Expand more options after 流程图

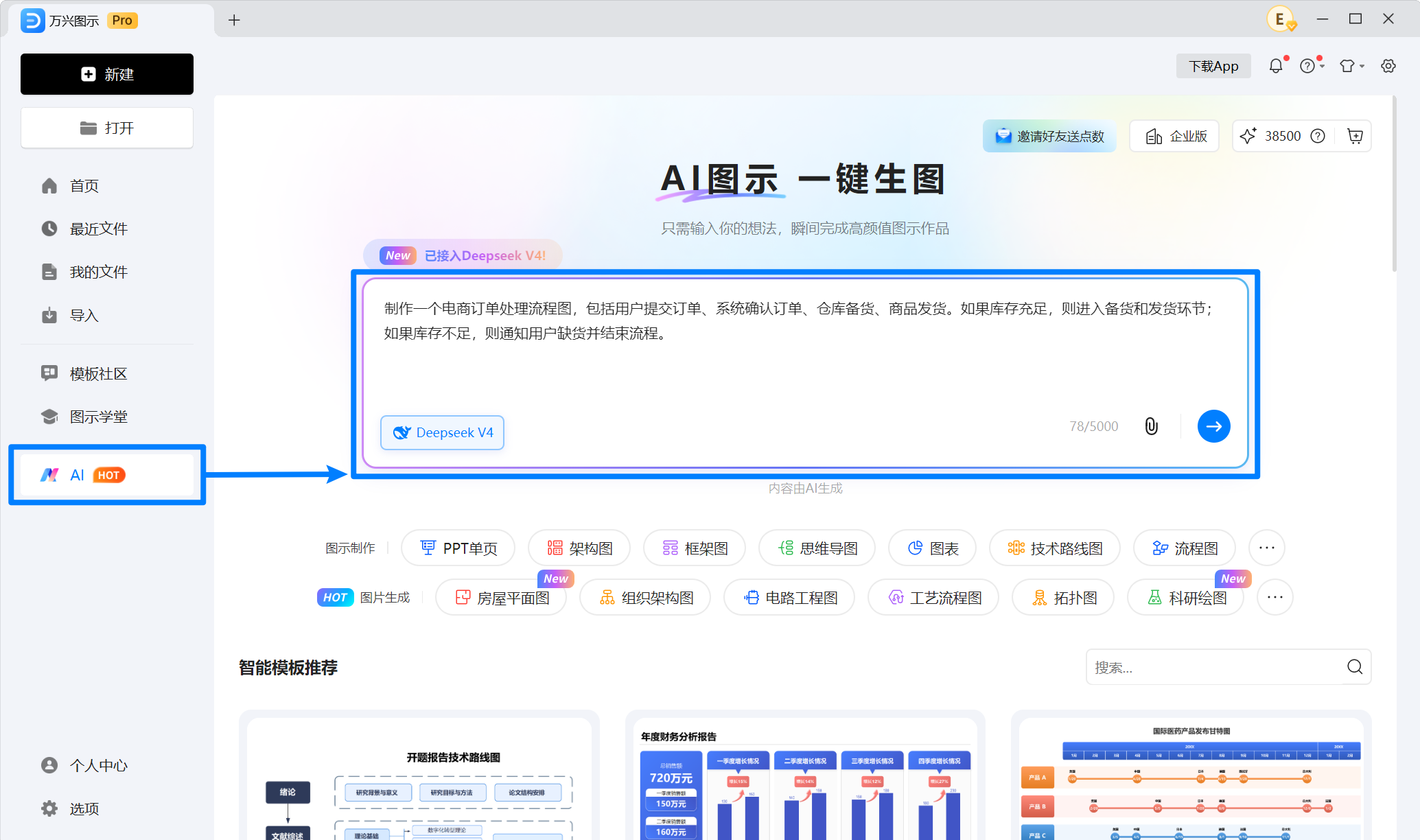point(1267,548)
